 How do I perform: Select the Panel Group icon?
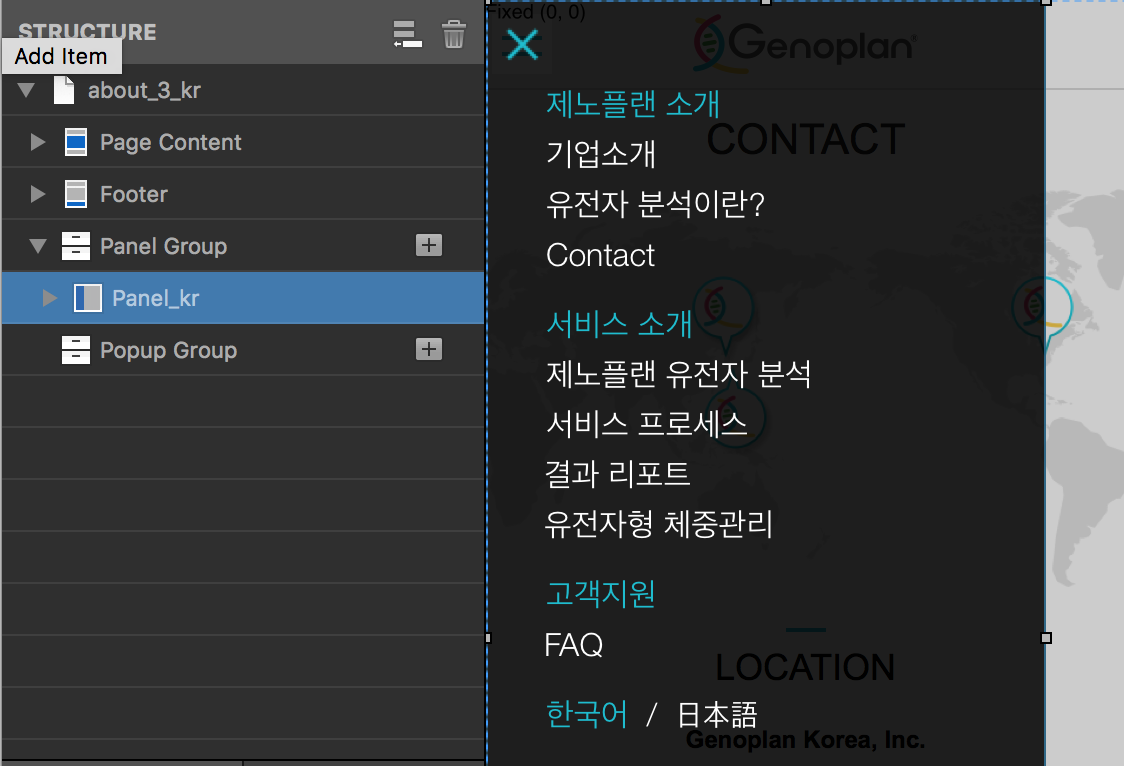(76, 246)
